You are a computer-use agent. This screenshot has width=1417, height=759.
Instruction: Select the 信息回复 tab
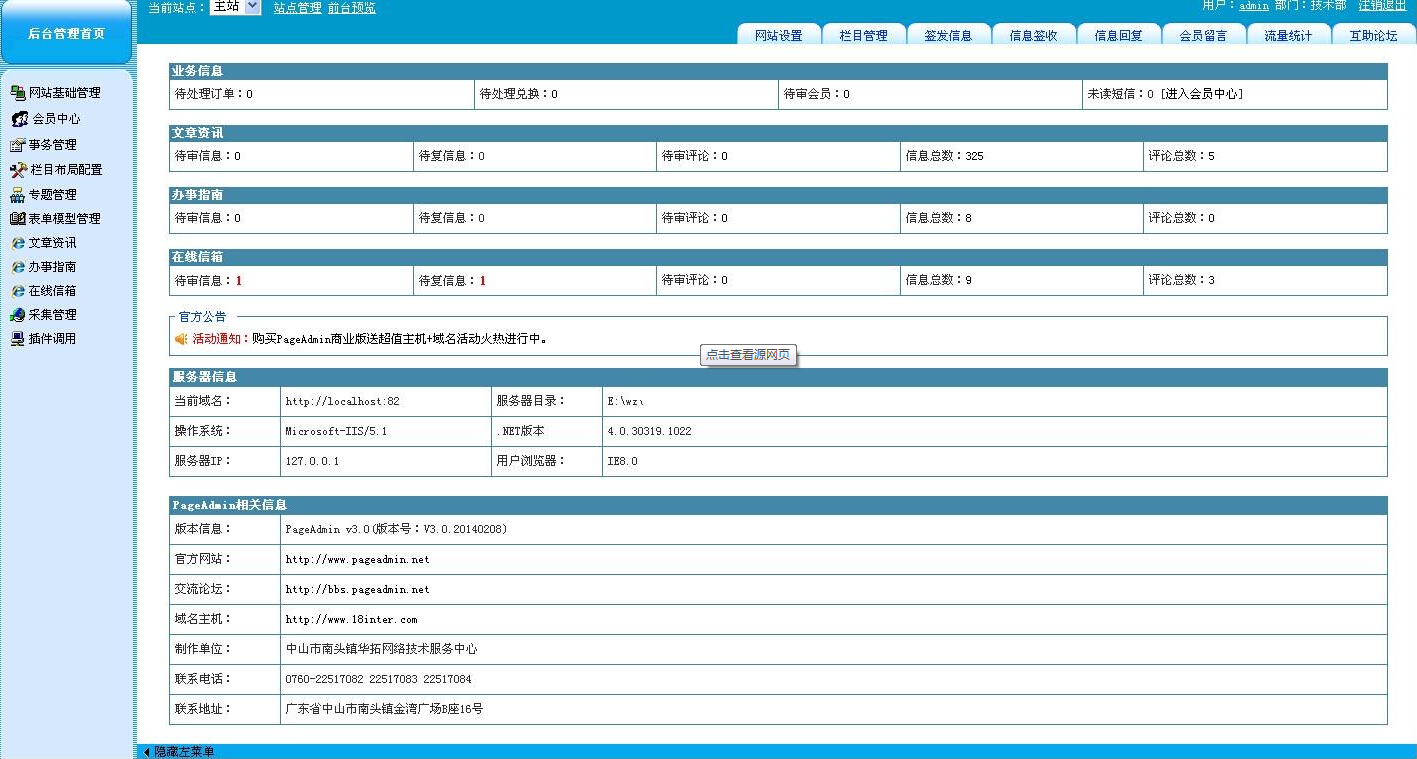pos(1119,35)
